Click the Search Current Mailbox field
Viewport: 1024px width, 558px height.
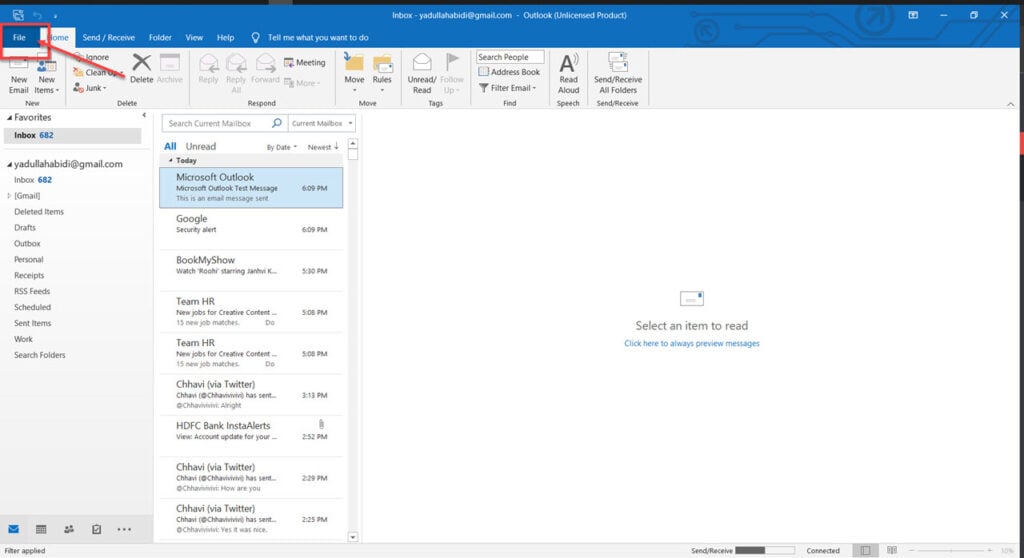[216, 123]
